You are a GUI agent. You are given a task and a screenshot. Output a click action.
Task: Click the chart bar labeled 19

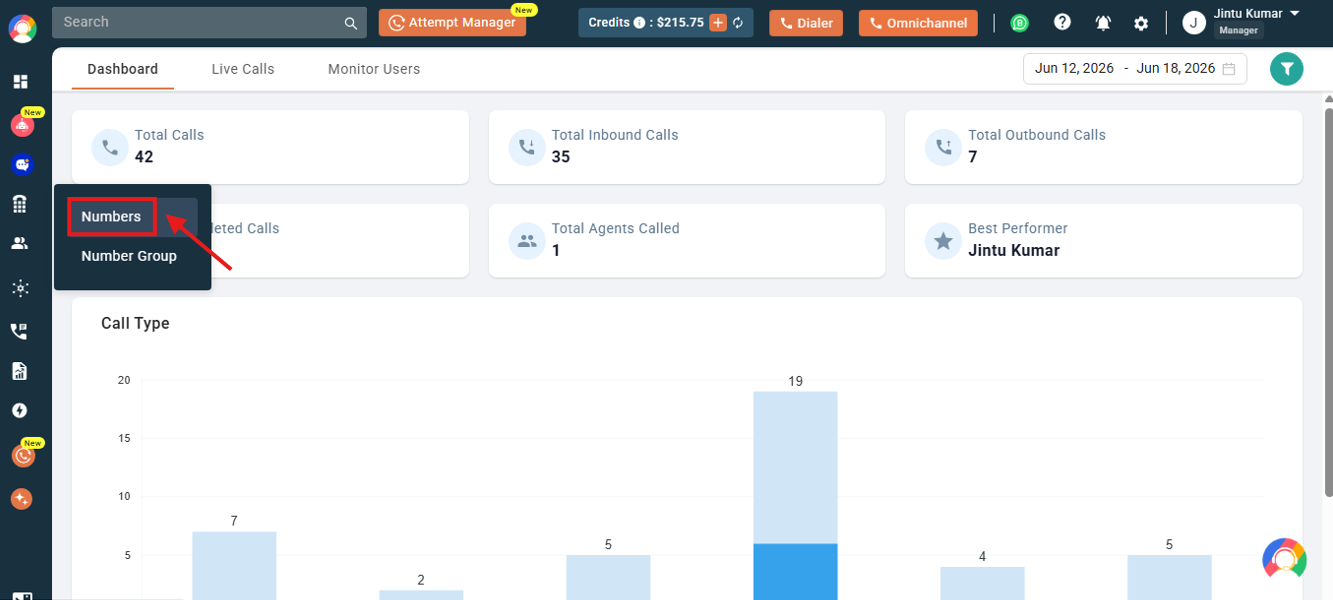(795, 495)
